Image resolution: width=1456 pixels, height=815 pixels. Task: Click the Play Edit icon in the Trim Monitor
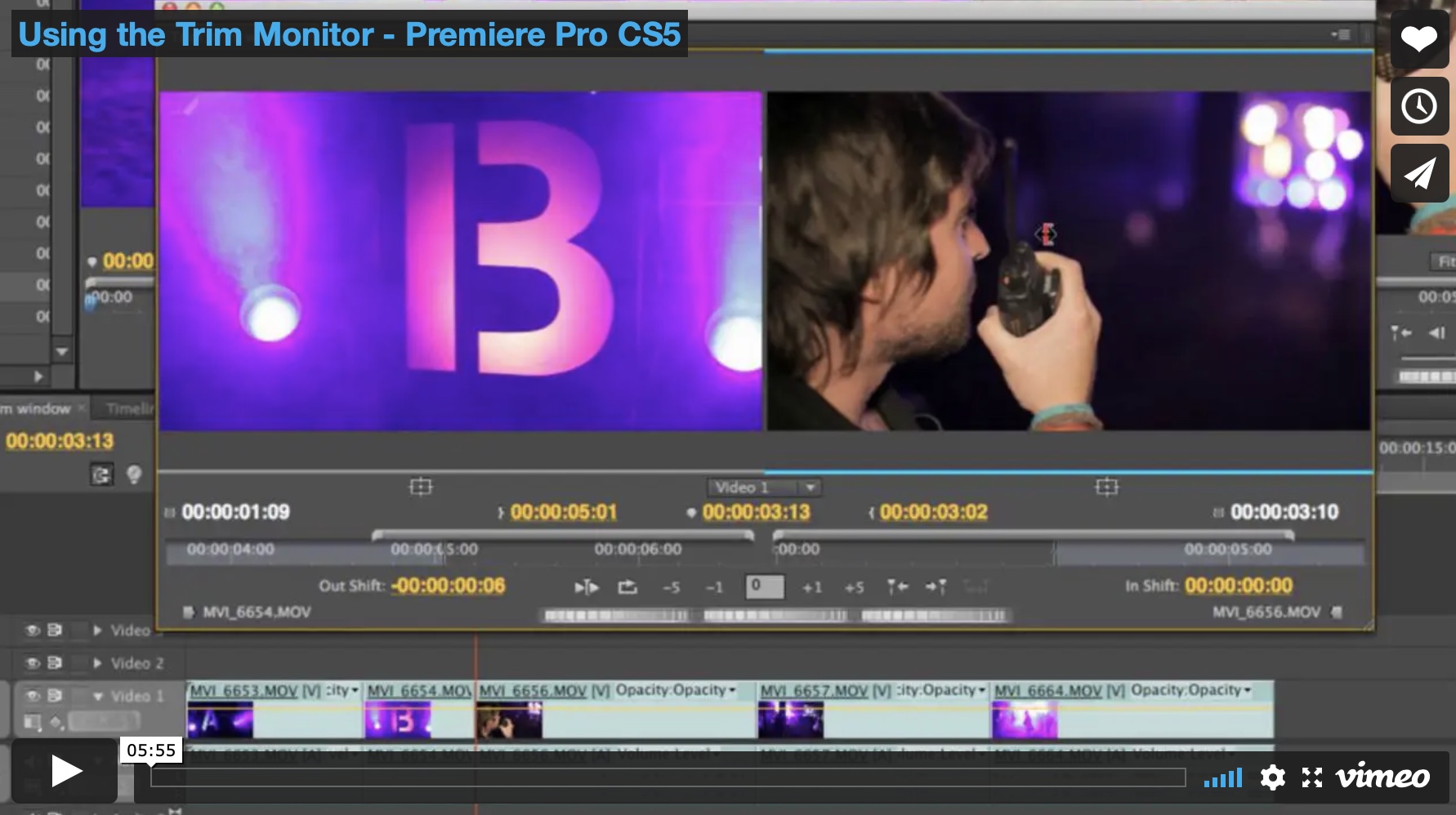[x=586, y=587]
